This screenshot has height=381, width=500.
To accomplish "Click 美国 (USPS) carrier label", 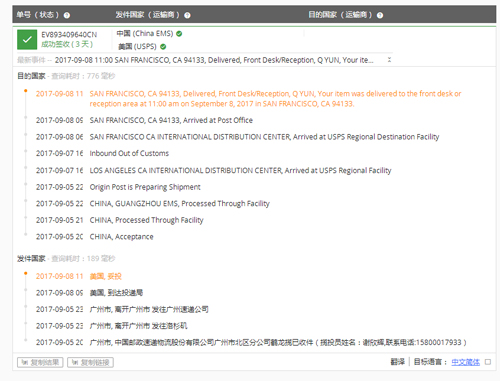I will pyautogui.click(x=137, y=47).
